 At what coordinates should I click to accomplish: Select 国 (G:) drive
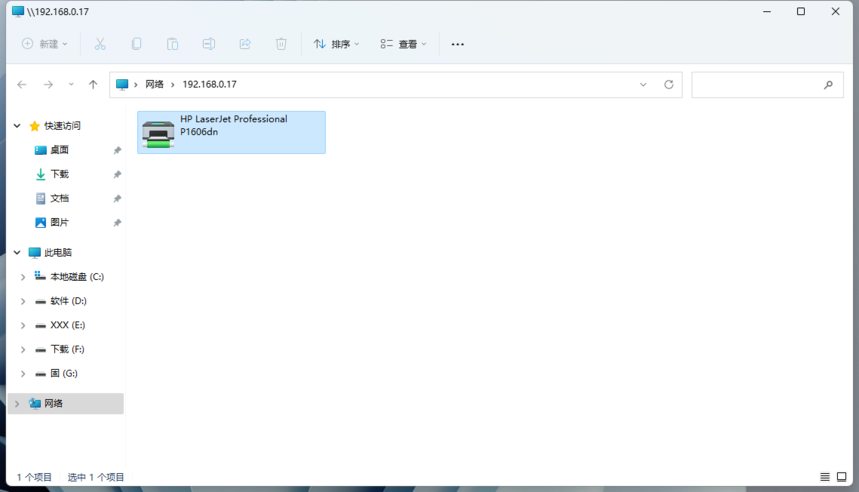[64, 373]
